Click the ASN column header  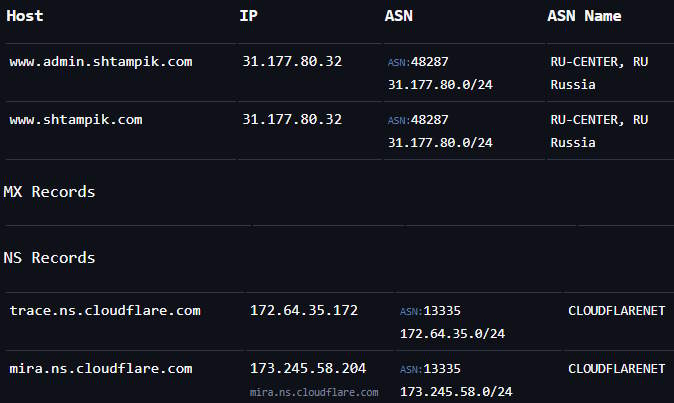pyautogui.click(x=398, y=16)
